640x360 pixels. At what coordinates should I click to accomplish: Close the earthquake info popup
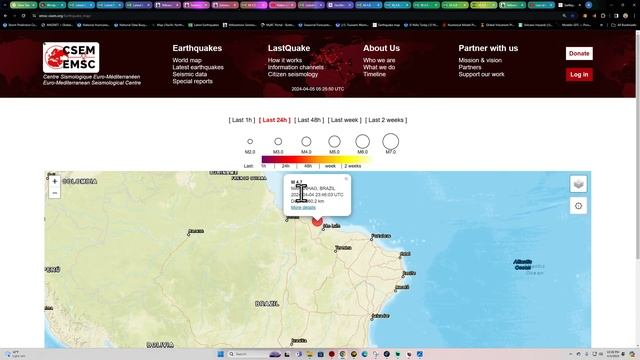click(x=346, y=179)
